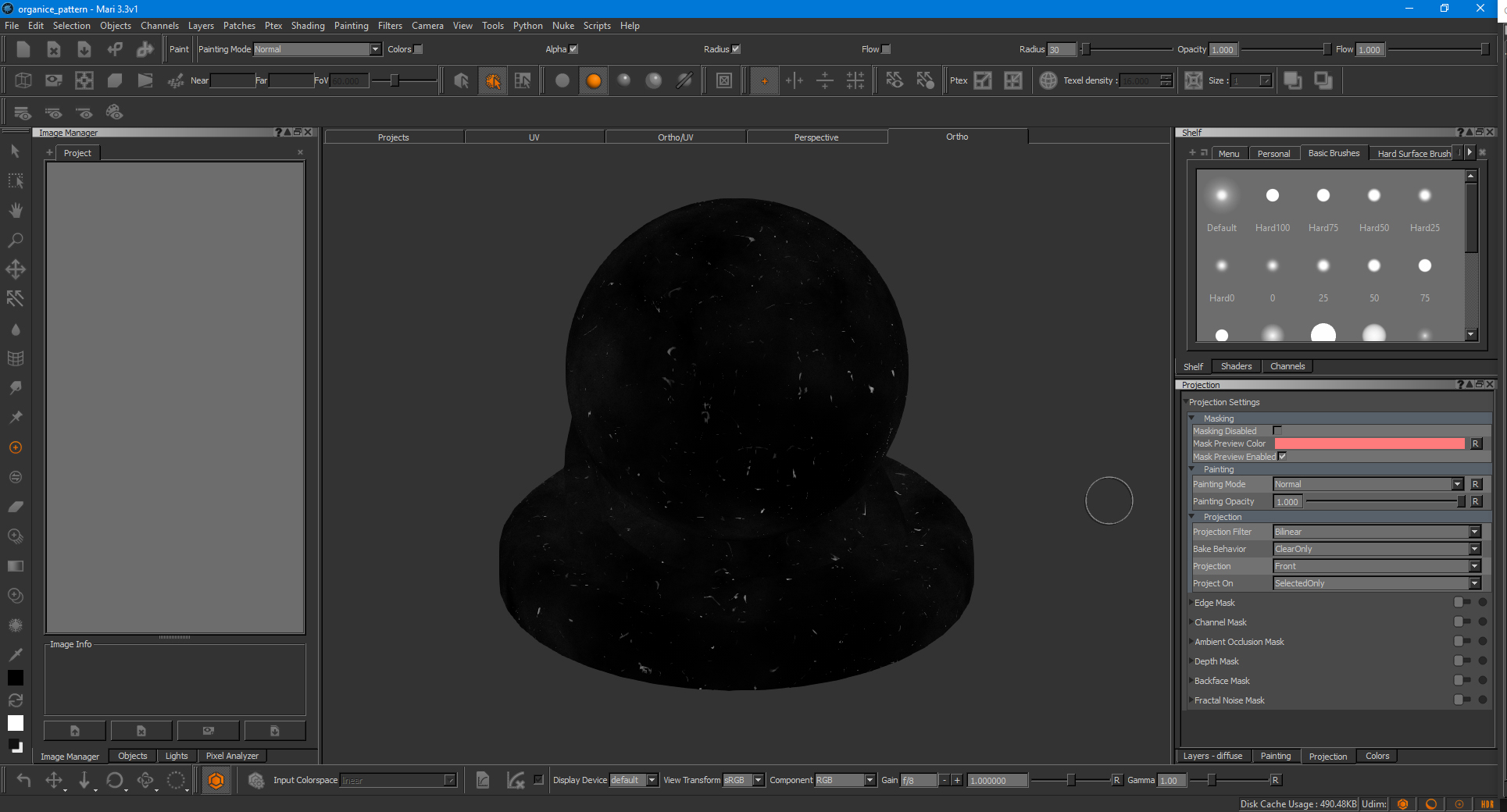Click the black foreground color swatch
The width and height of the screenshot is (1507, 812).
[x=16, y=678]
